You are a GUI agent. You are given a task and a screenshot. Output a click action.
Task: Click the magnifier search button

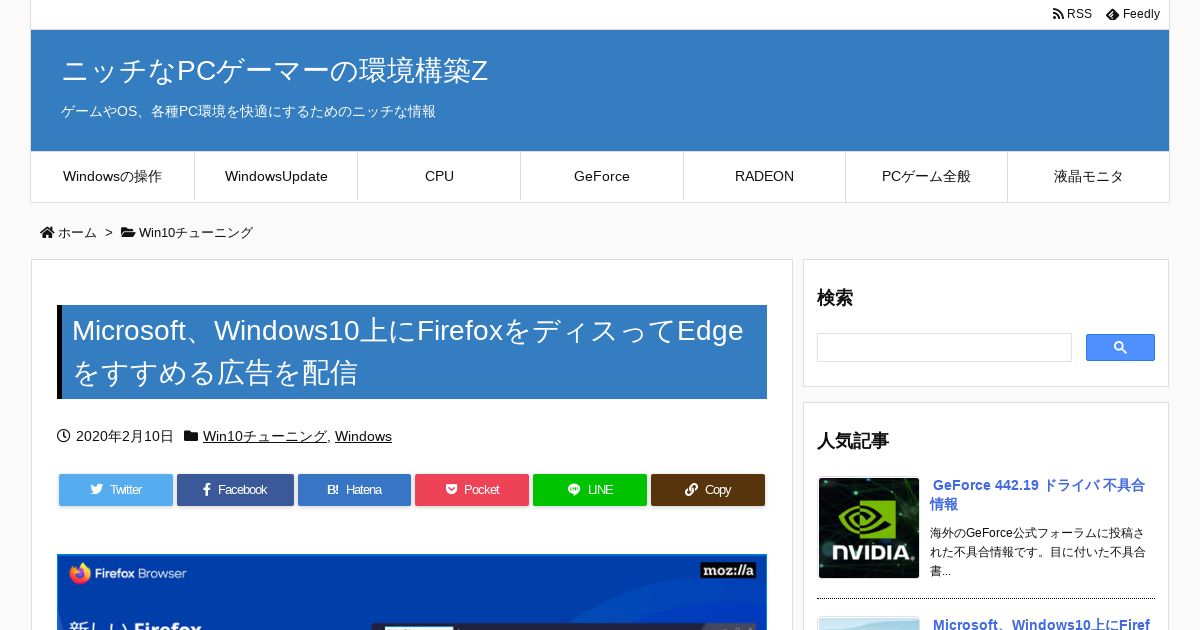click(x=1120, y=347)
